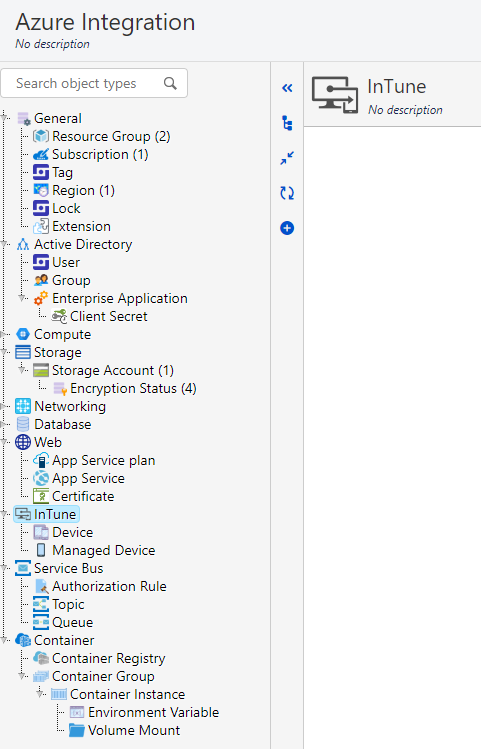The height and width of the screenshot is (749, 481).
Task: Click the Search object types field
Action: tap(94, 83)
